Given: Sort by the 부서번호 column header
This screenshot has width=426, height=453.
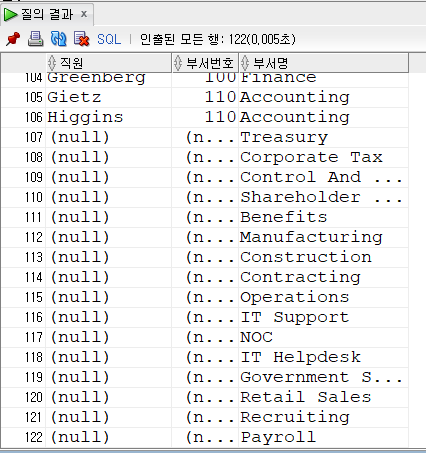Looking at the screenshot, I should pos(205,63).
